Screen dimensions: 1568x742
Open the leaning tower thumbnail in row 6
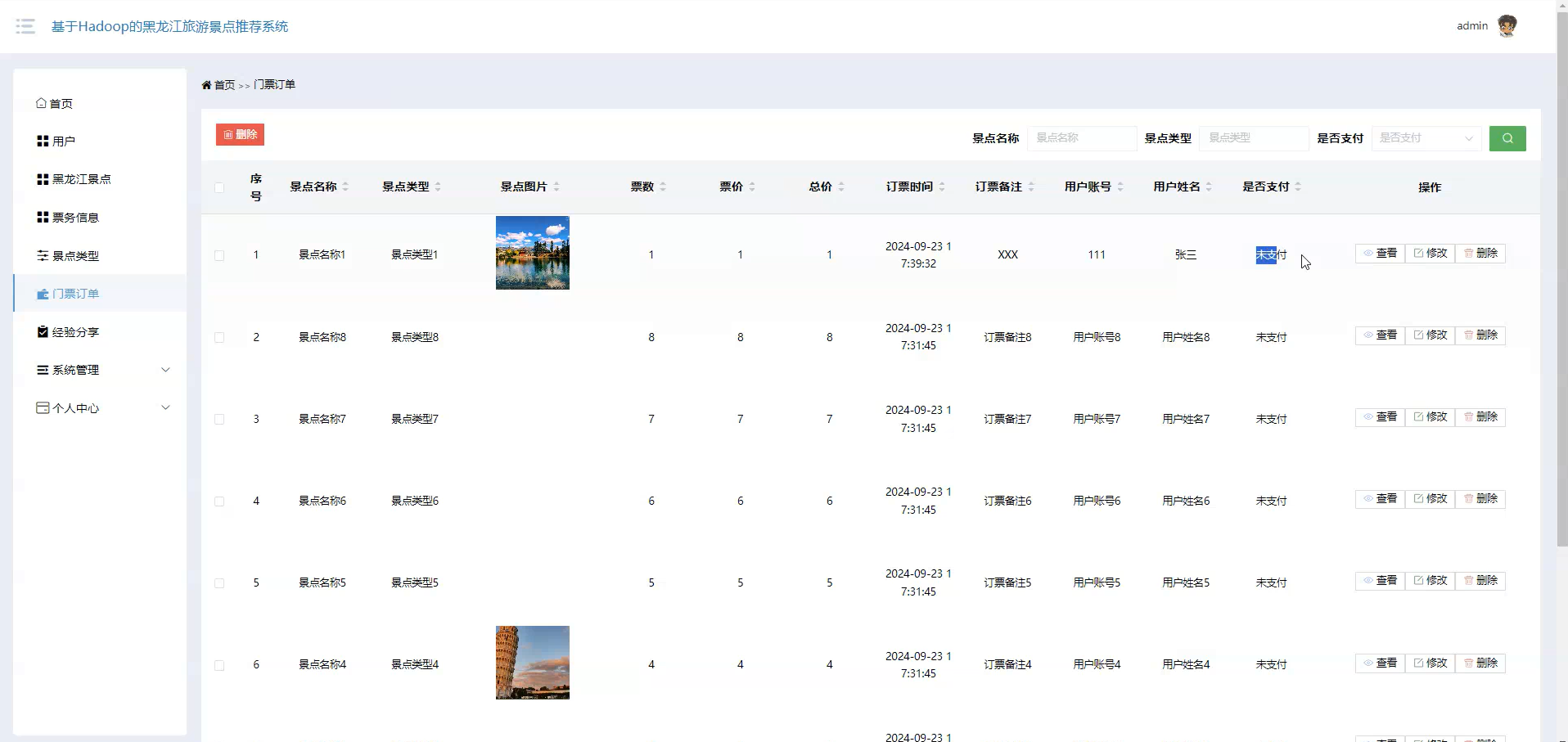(533, 663)
